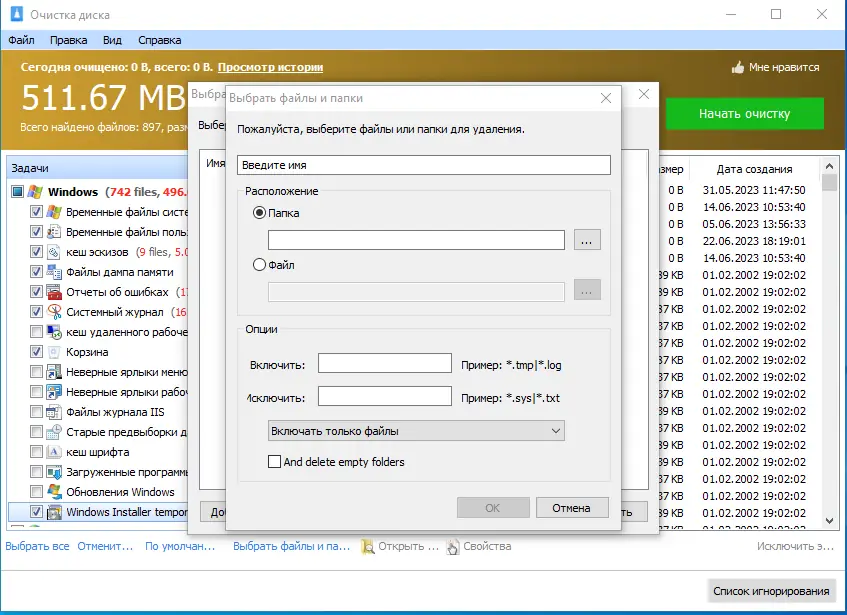Click the open folder icon in bottom toolbar
847x615 pixels.
368,546
